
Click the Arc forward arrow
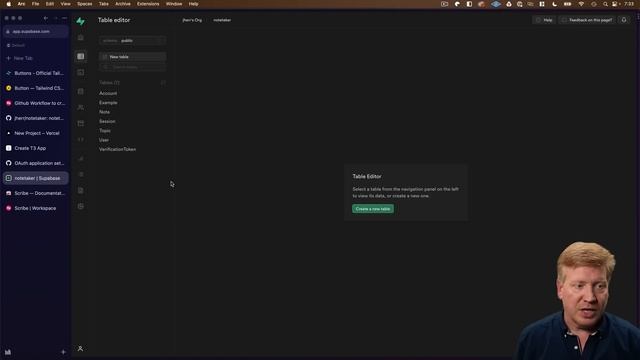[x=56, y=18]
